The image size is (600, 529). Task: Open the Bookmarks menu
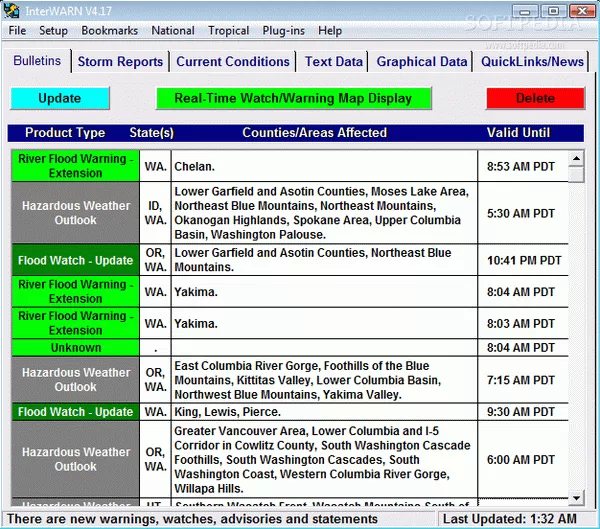pos(109,31)
